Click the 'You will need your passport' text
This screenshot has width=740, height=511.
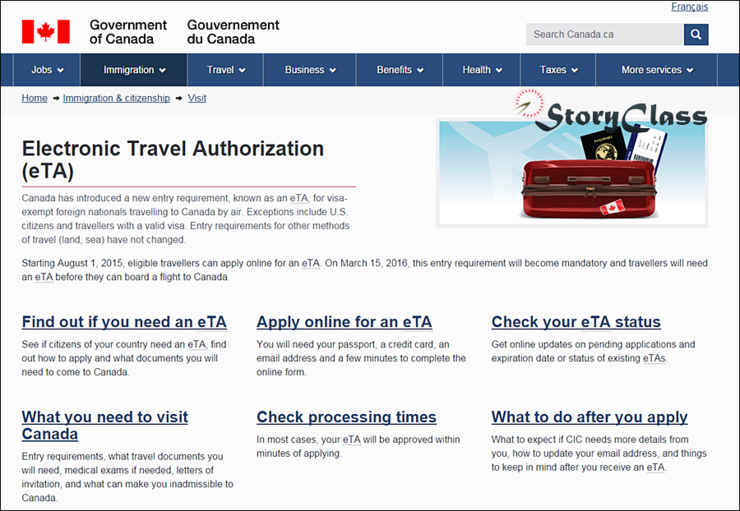pyautogui.click(x=361, y=358)
